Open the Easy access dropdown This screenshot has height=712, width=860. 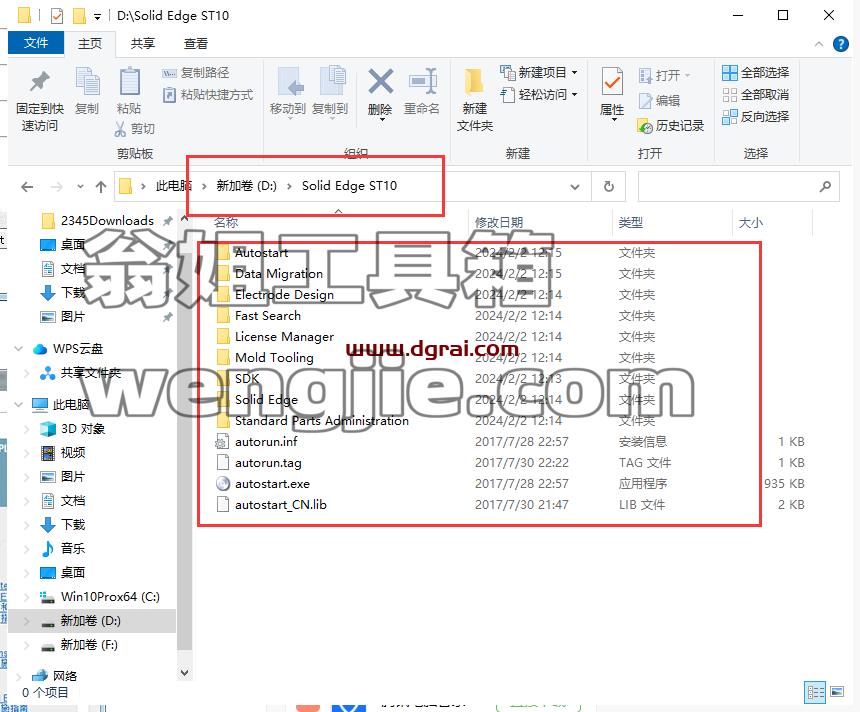[x=539, y=95]
